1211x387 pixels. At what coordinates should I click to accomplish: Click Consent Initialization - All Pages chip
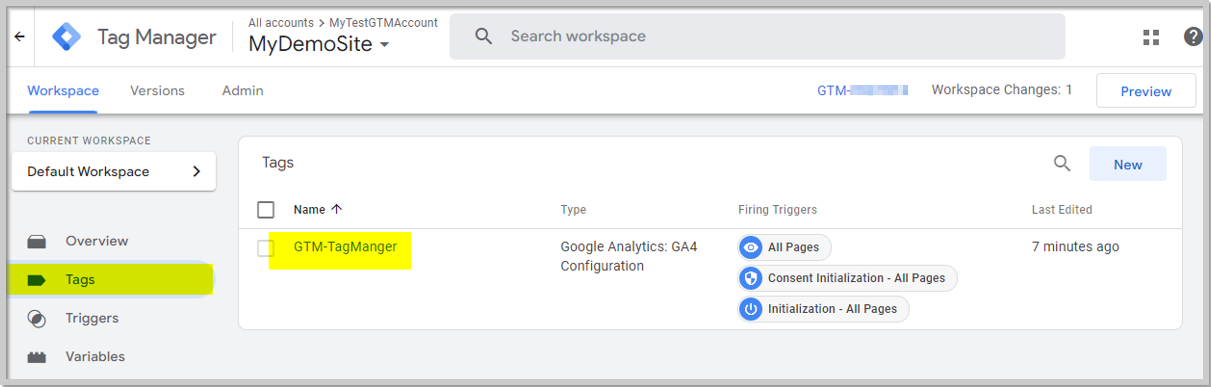848,278
